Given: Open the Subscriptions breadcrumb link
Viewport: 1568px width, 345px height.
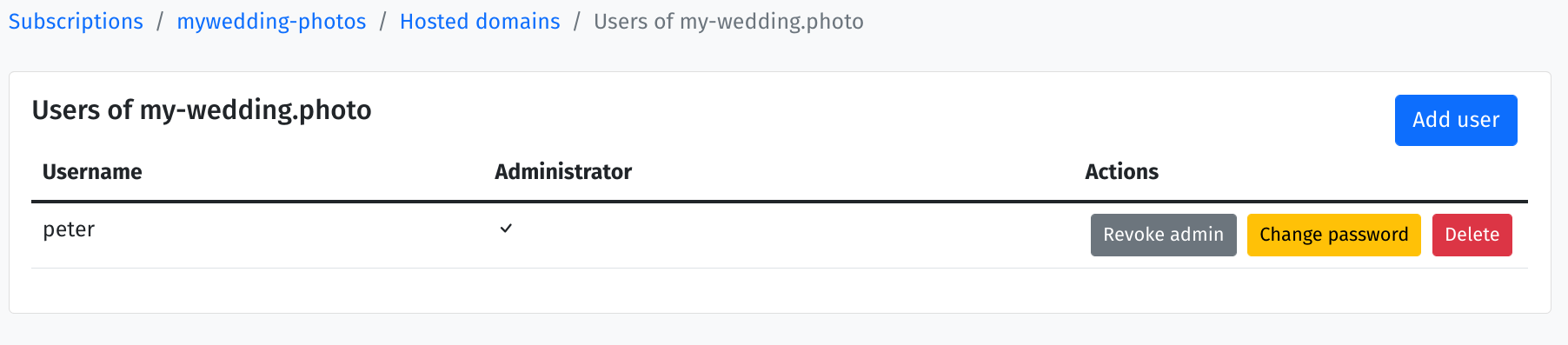Looking at the screenshot, I should tap(76, 22).
